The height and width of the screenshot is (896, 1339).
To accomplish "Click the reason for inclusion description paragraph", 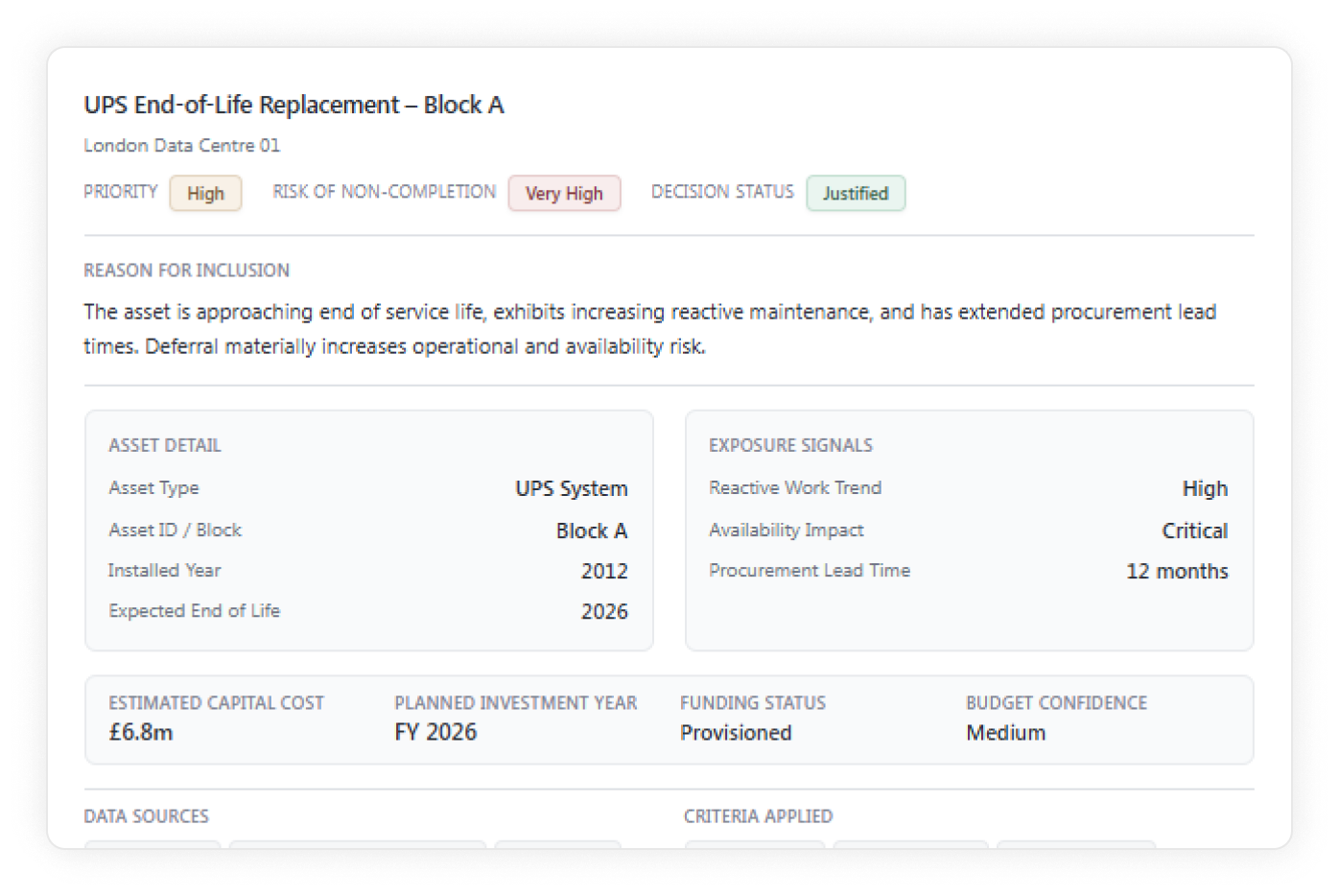I will [649, 329].
